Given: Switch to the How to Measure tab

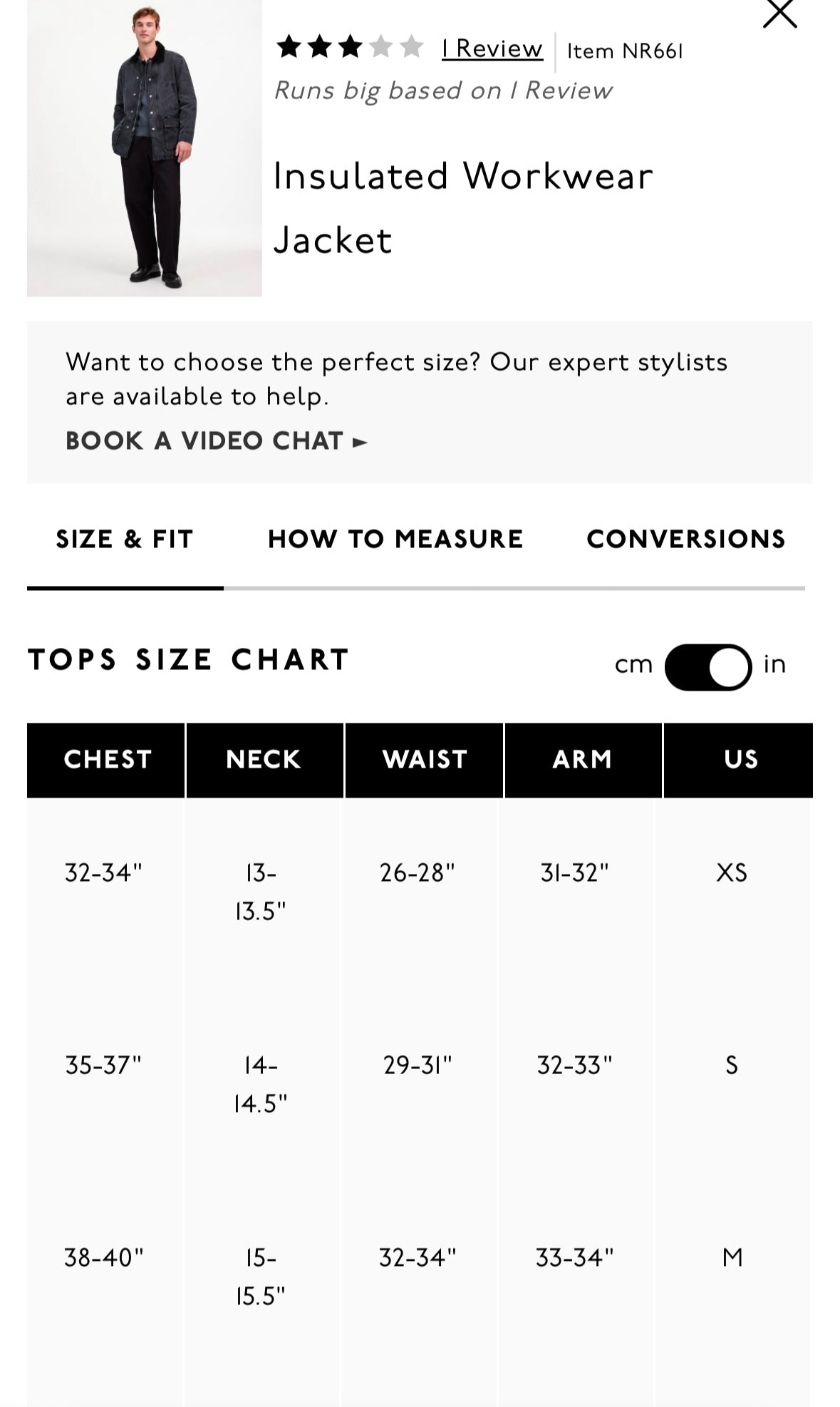Looking at the screenshot, I should [x=395, y=539].
